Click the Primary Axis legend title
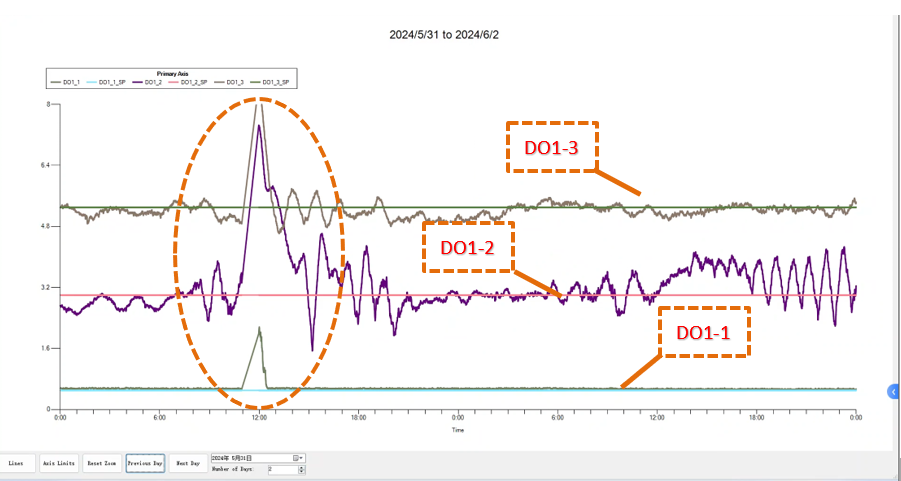This screenshot has width=901, height=481. 171,74
